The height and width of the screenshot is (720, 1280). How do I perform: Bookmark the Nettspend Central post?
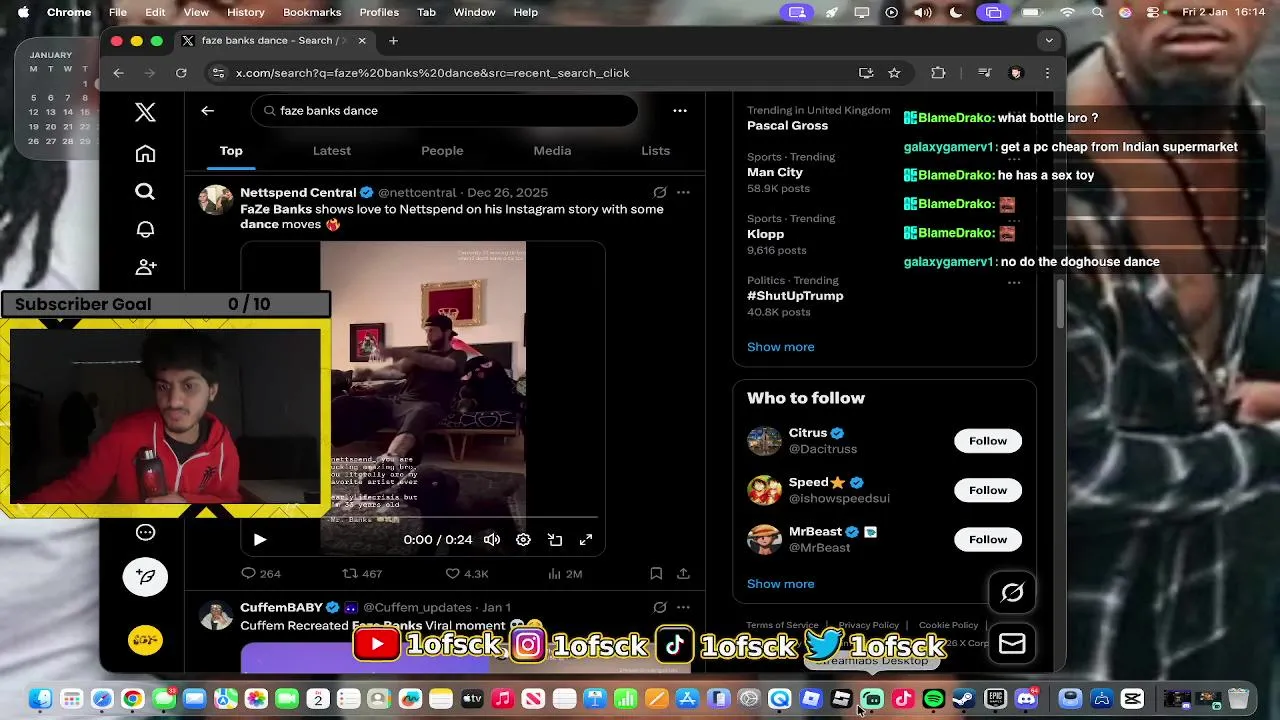tap(656, 573)
